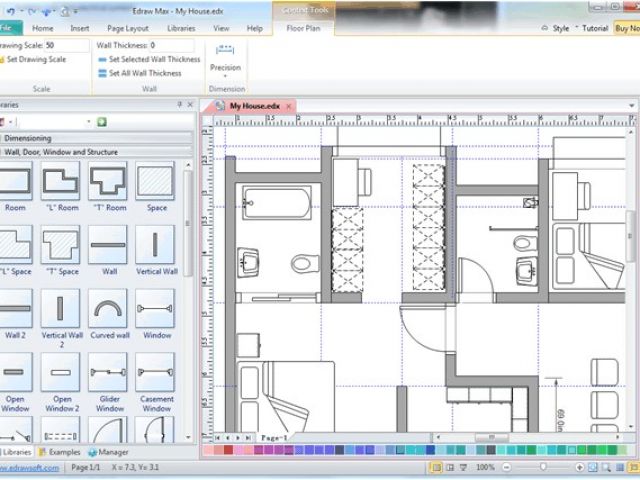The image size is (640, 480).
Task: Choose the Curved wall shape
Action: click(108, 312)
